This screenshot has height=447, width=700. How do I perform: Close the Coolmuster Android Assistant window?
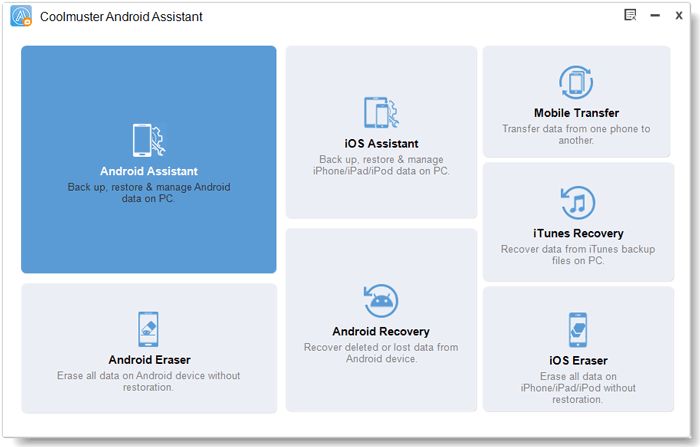click(x=679, y=16)
